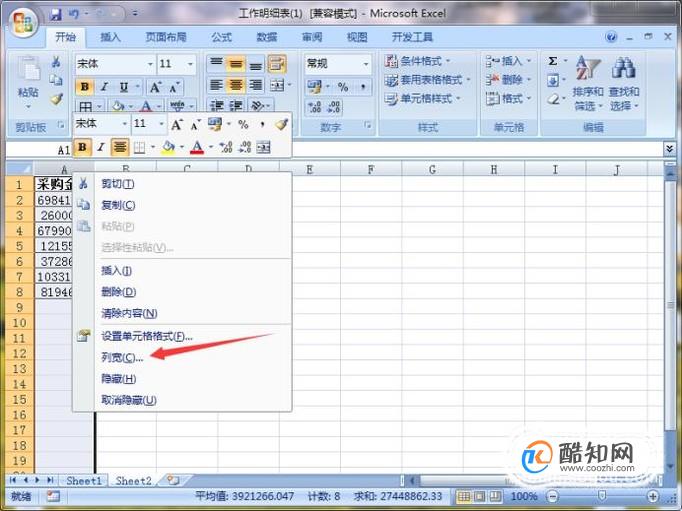Decrease font size in ribbon
Screen dimensions: 682x511
point(174,87)
